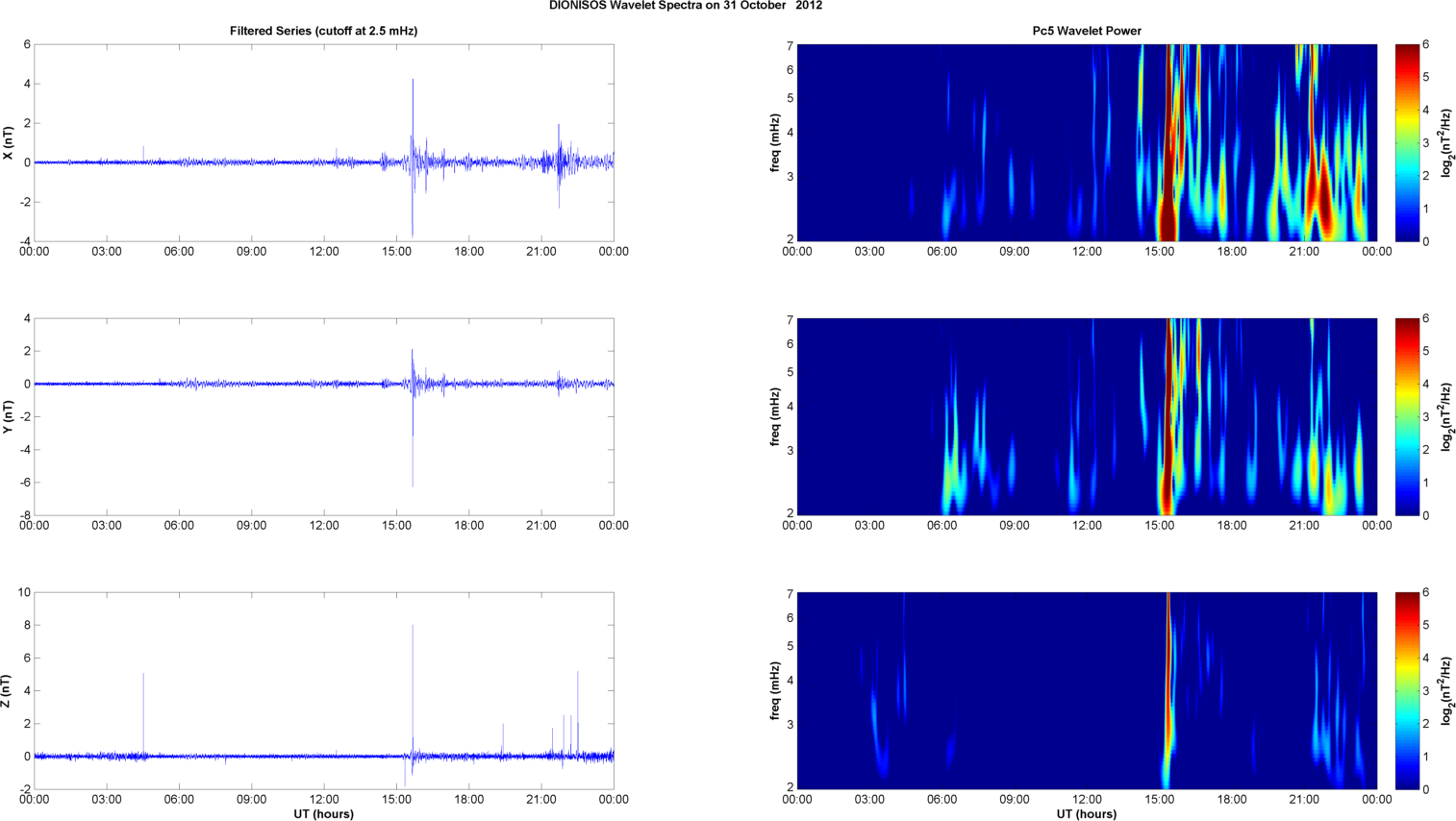This screenshot has width=1456, height=821.
Task: Click the colorbar beside the Z wavelet spectrum
Action: point(1406,691)
